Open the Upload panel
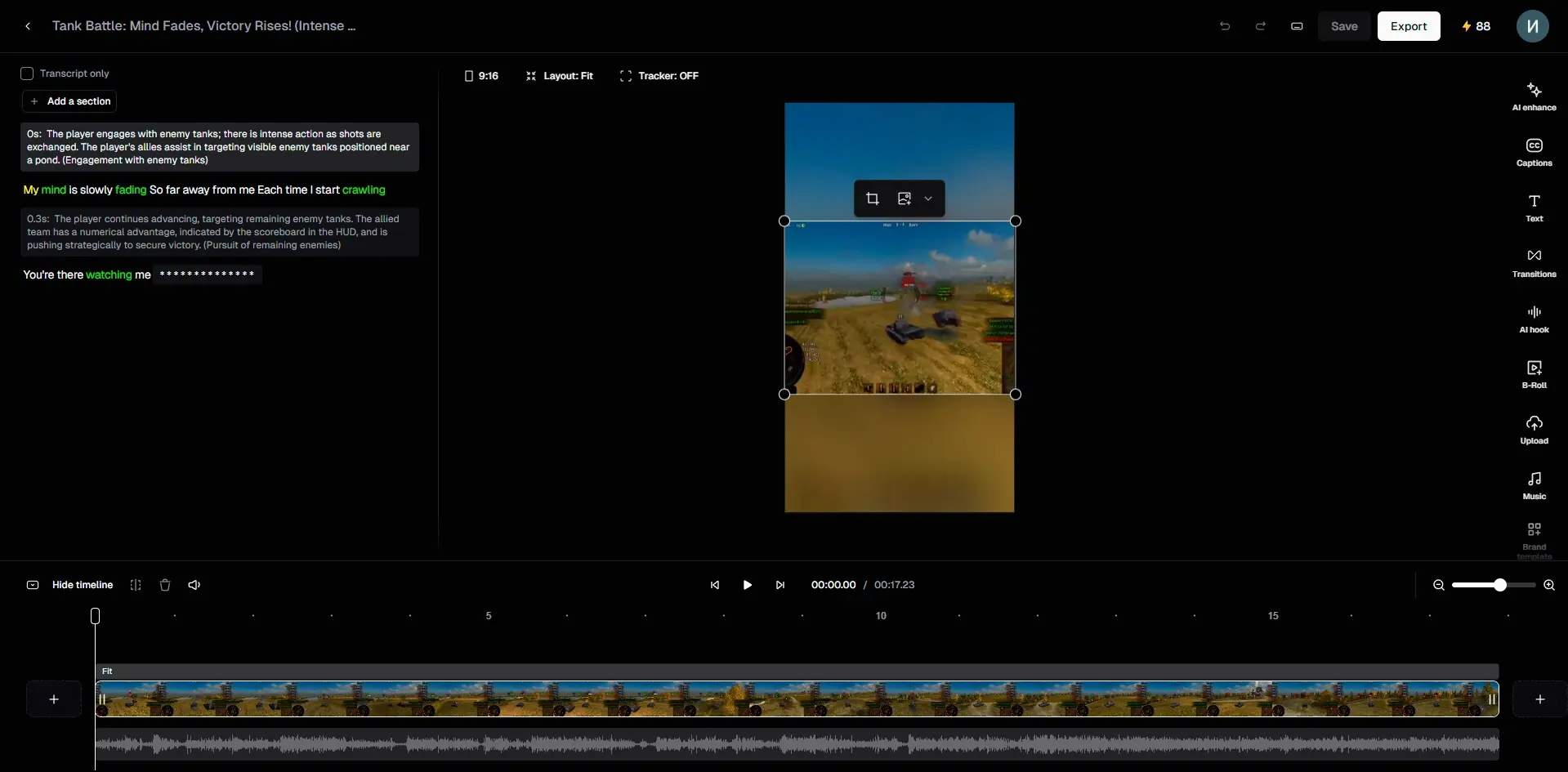 [1534, 430]
